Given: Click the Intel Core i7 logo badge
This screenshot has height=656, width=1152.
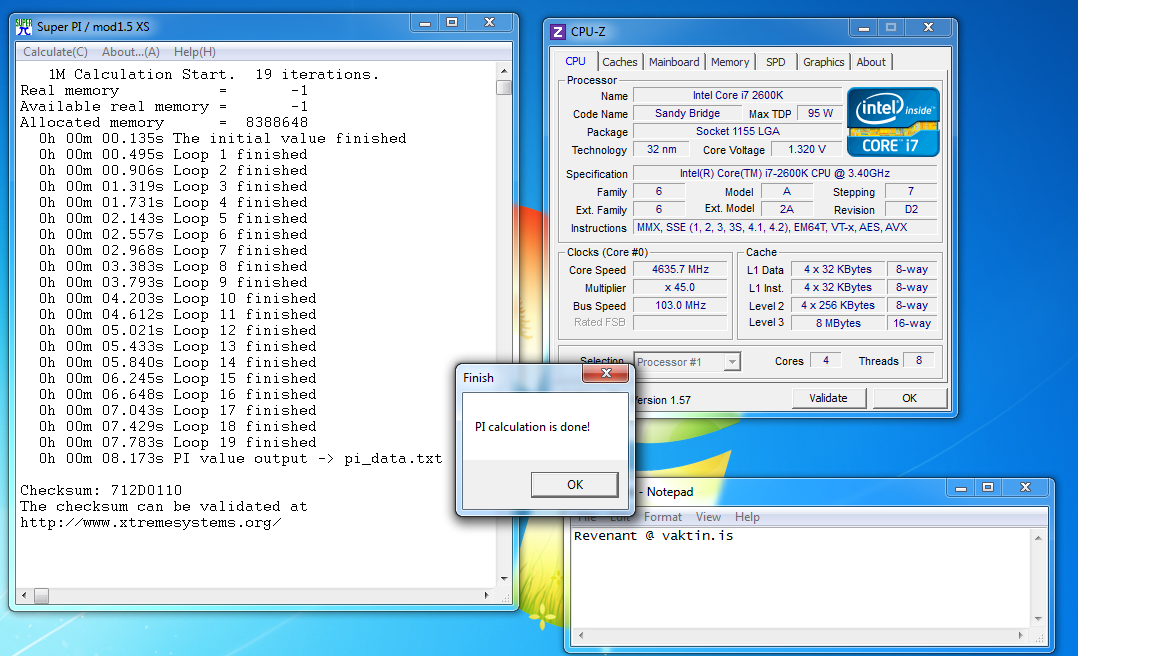Looking at the screenshot, I should click(x=893, y=122).
